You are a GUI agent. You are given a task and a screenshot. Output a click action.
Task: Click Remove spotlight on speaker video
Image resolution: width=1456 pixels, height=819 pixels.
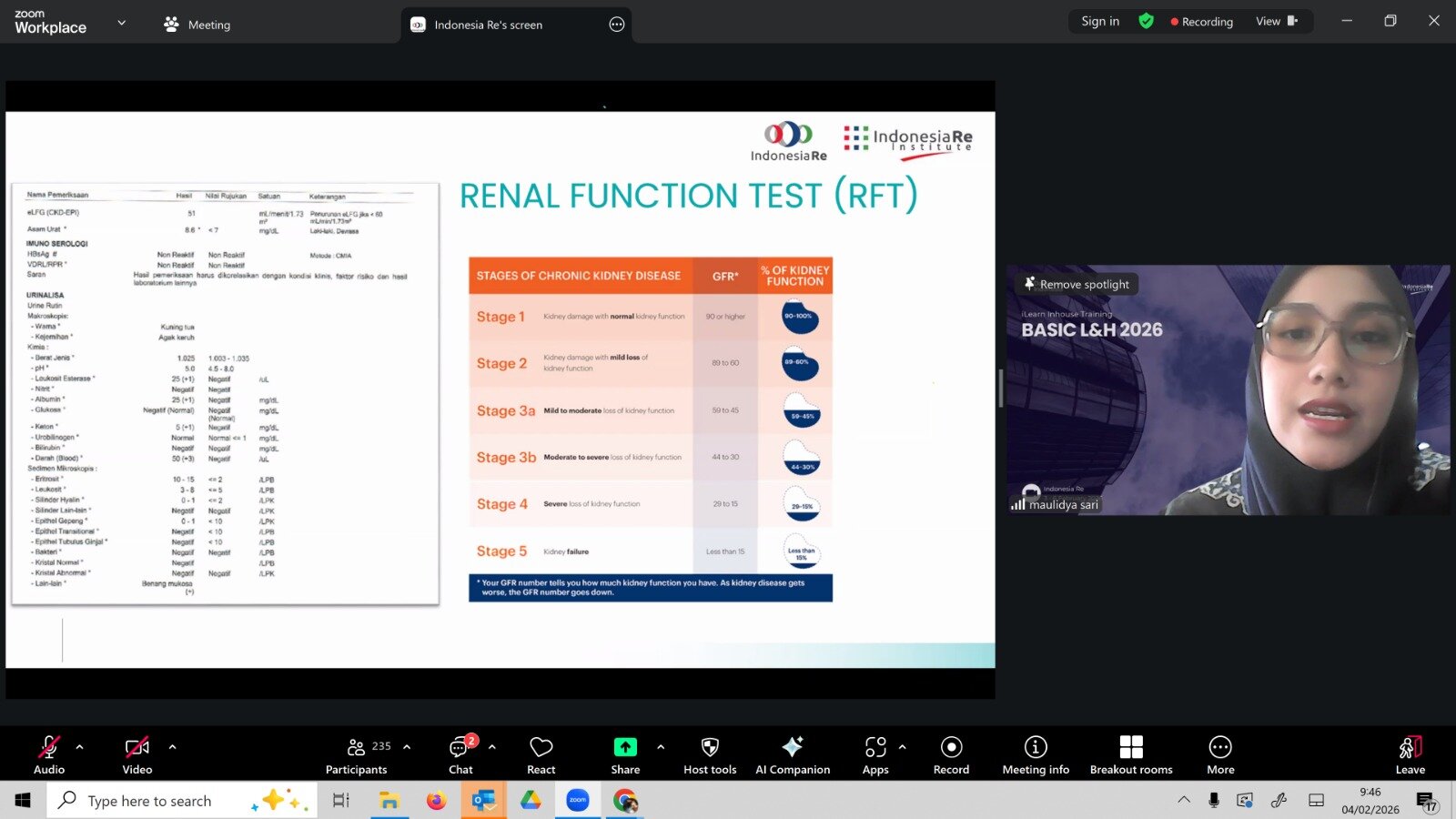click(1077, 284)
